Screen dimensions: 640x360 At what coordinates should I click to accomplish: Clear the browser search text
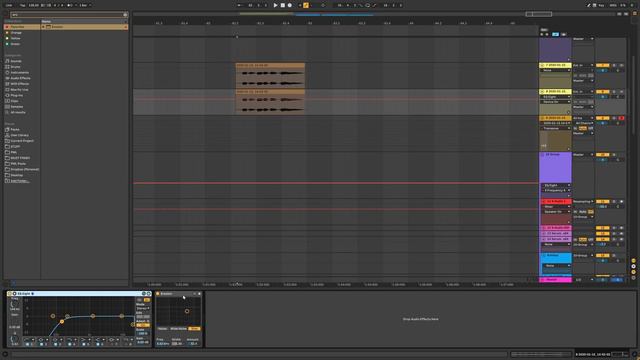[x=125, y=15]
